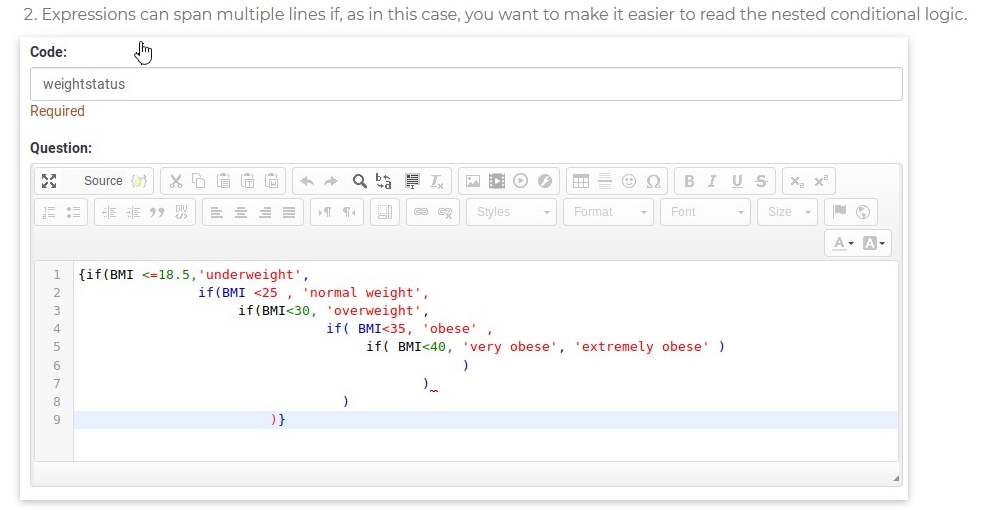Open the background color picker
998x510 pixels.
(875, 243)
